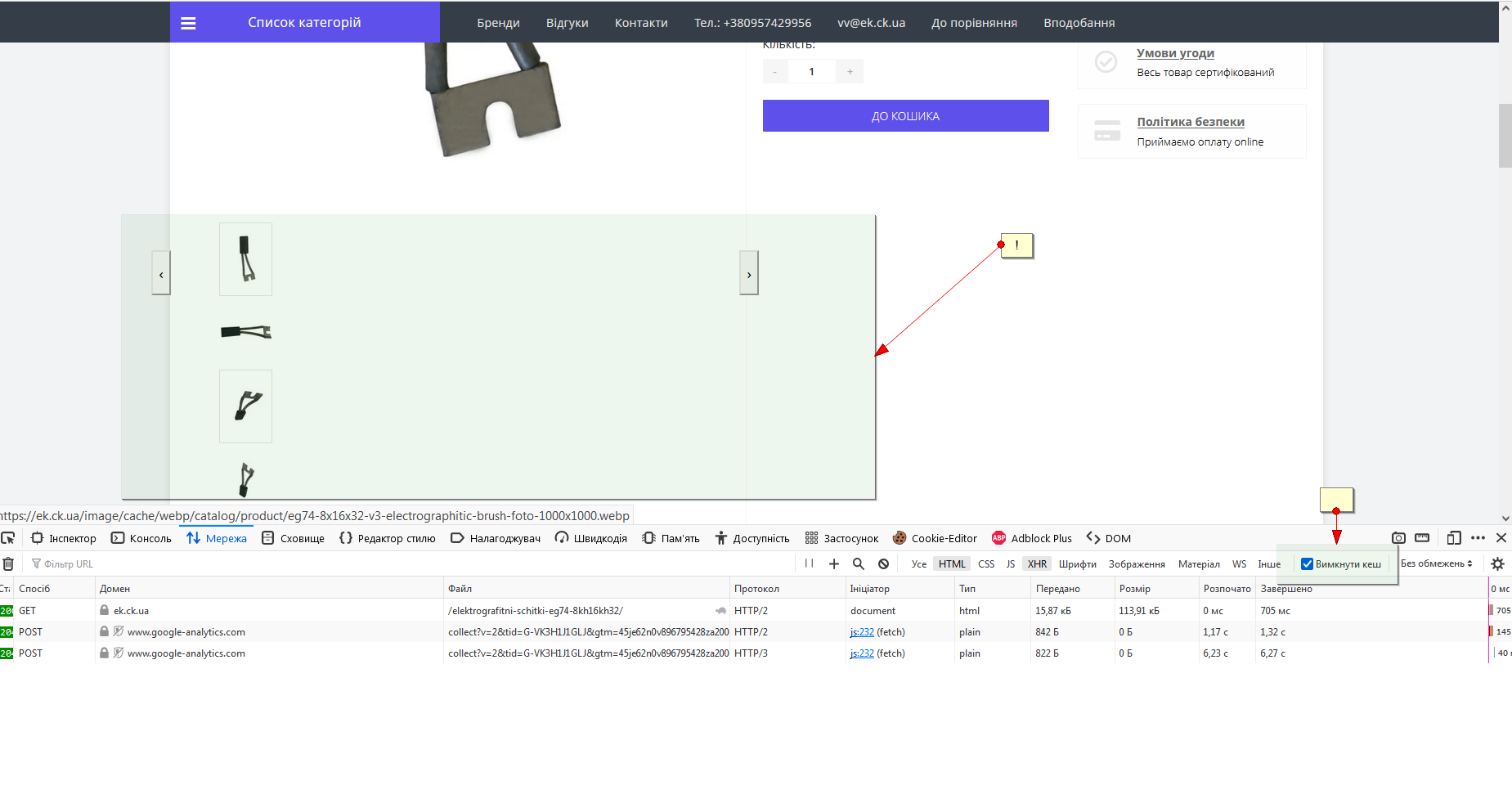Go to the previous thumbnail with the left arrow
This screenshot has width=1512, height=790.
[x=161, y=272]
